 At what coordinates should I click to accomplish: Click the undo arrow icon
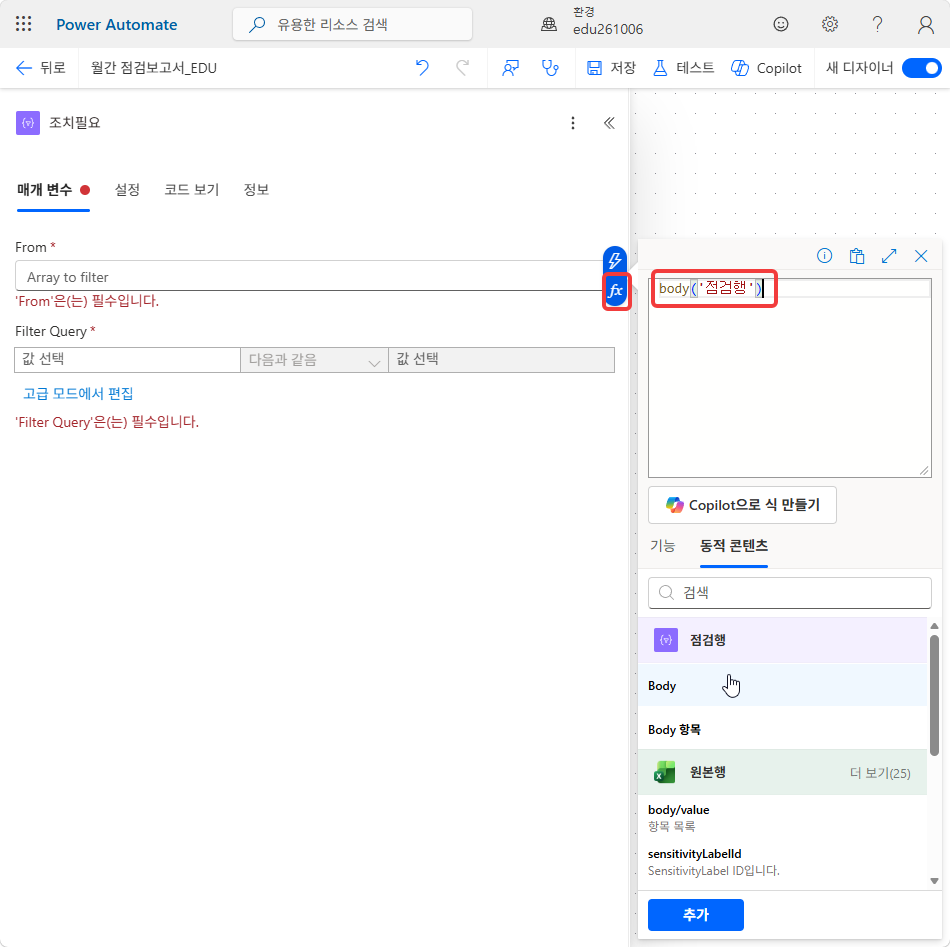[422, 68]
